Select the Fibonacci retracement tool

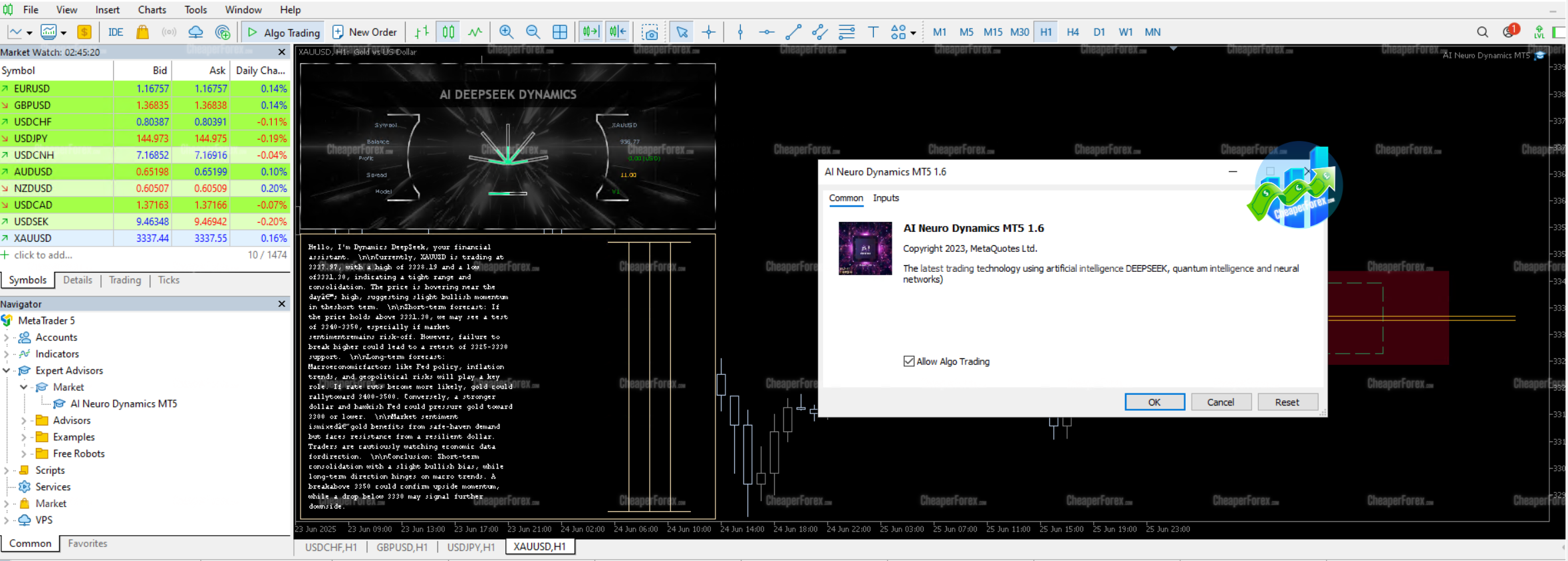[847, 32]
